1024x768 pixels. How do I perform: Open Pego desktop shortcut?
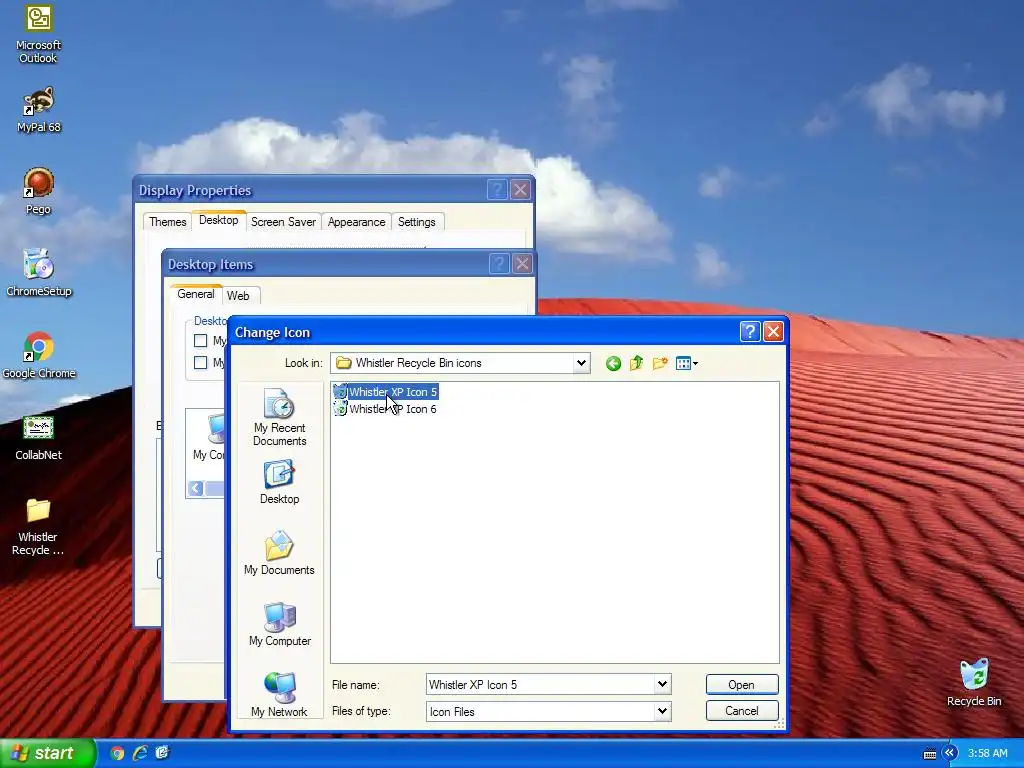(x=39, y=191)
